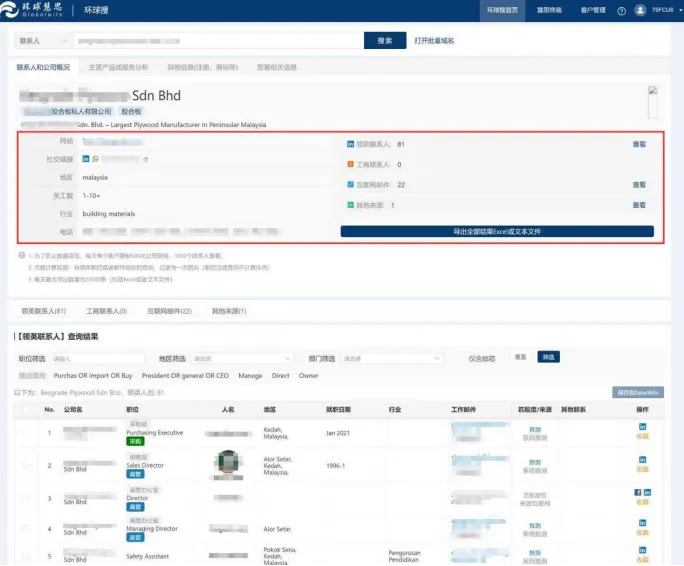Choose preset query Purchas OR import OR Buy

coord(93,375)
